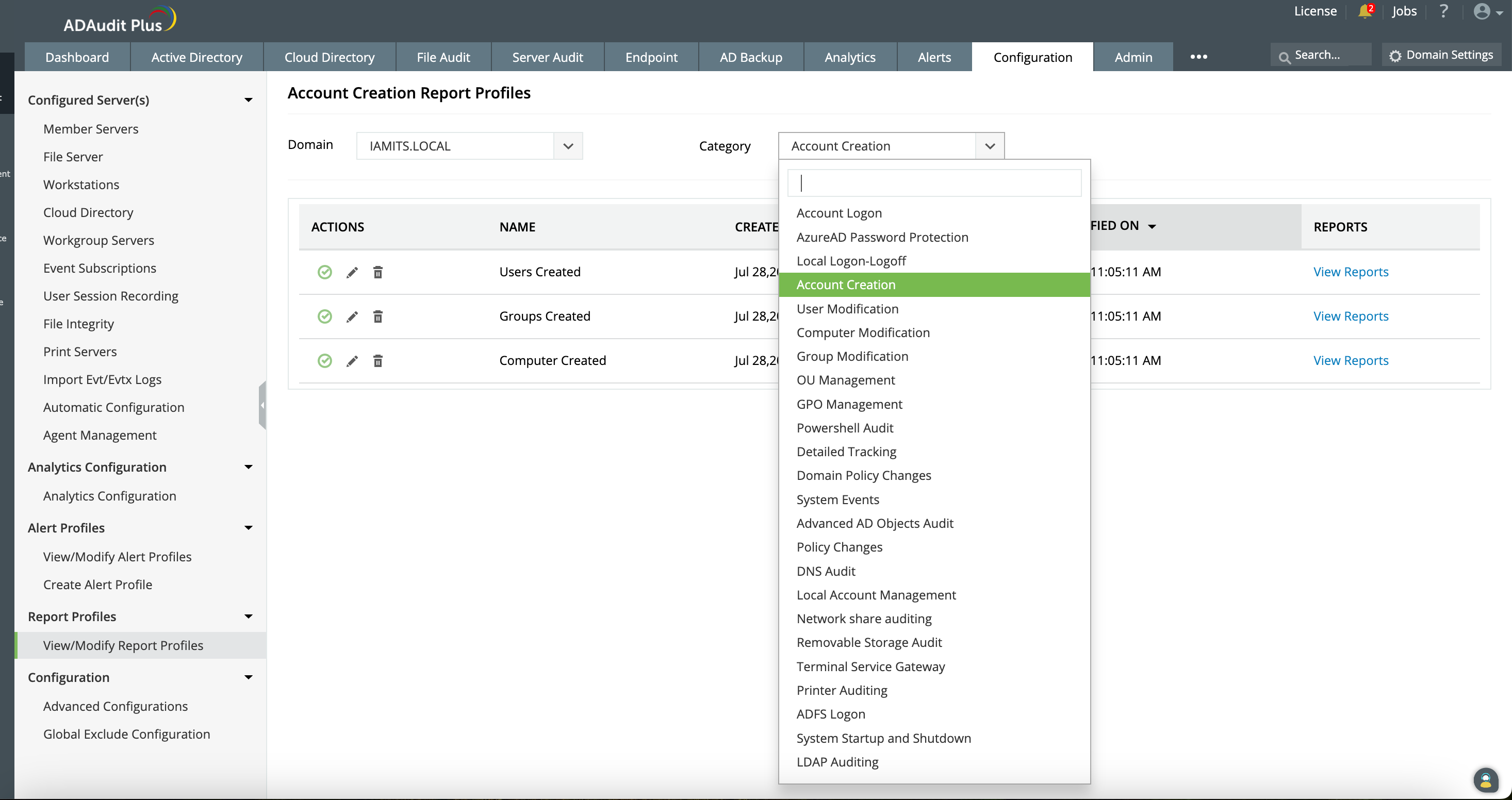1512x800 pixels.
Task: Collapse the Configured Server(s) section
Action: coord(248,101)
